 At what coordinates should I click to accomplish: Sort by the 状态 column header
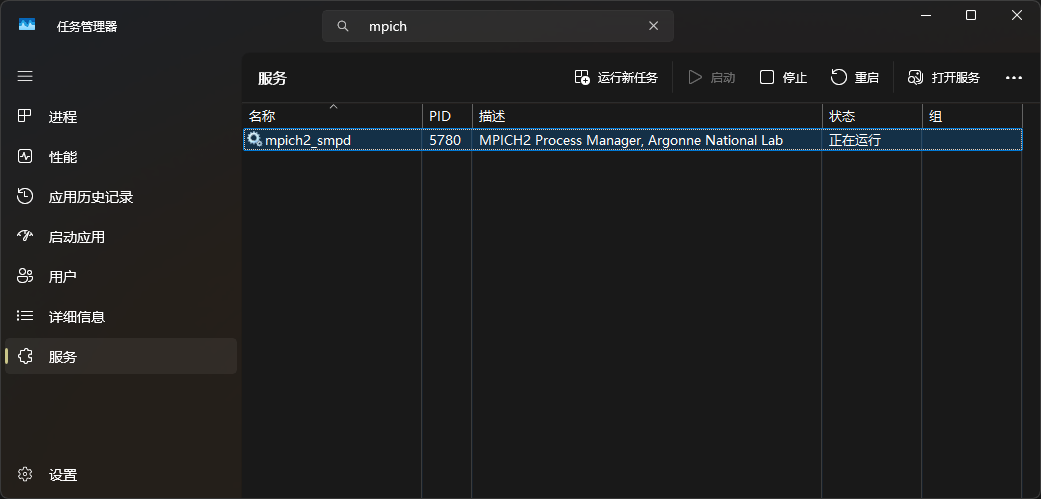point(872,116)
